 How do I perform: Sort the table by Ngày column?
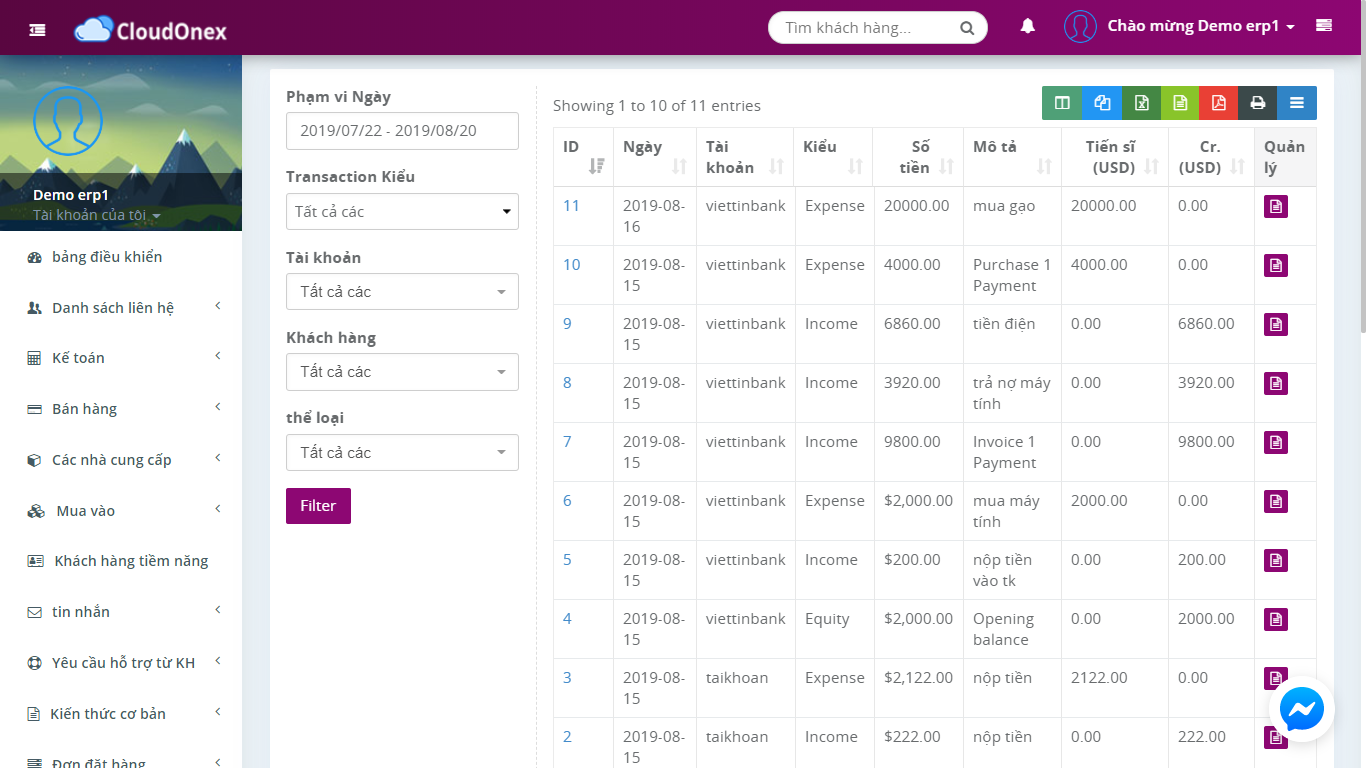pyautogui.click(x=654, y=157)
